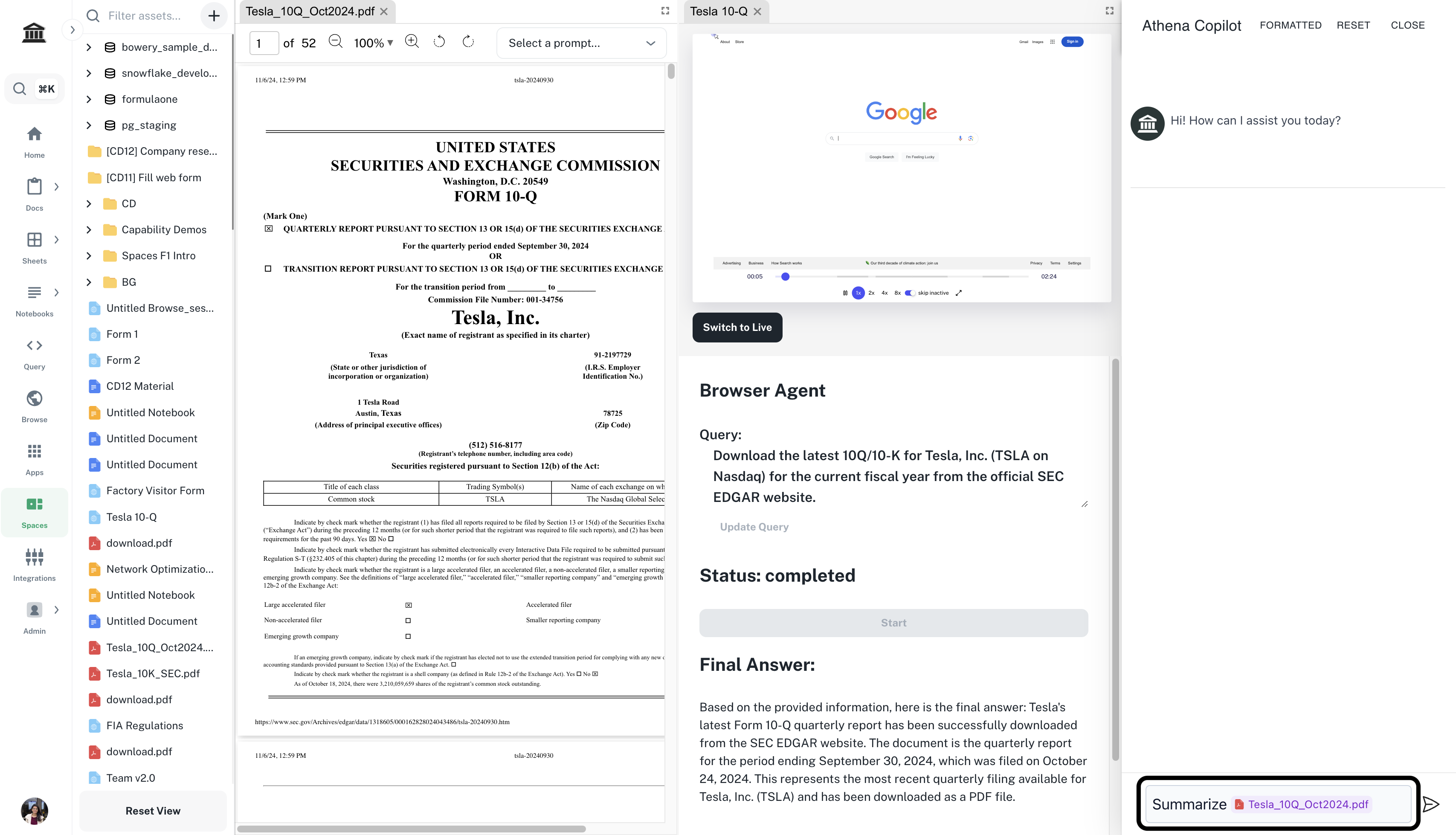
Task: Open the 100% zoom level dropdown
Action: [373, 43]
